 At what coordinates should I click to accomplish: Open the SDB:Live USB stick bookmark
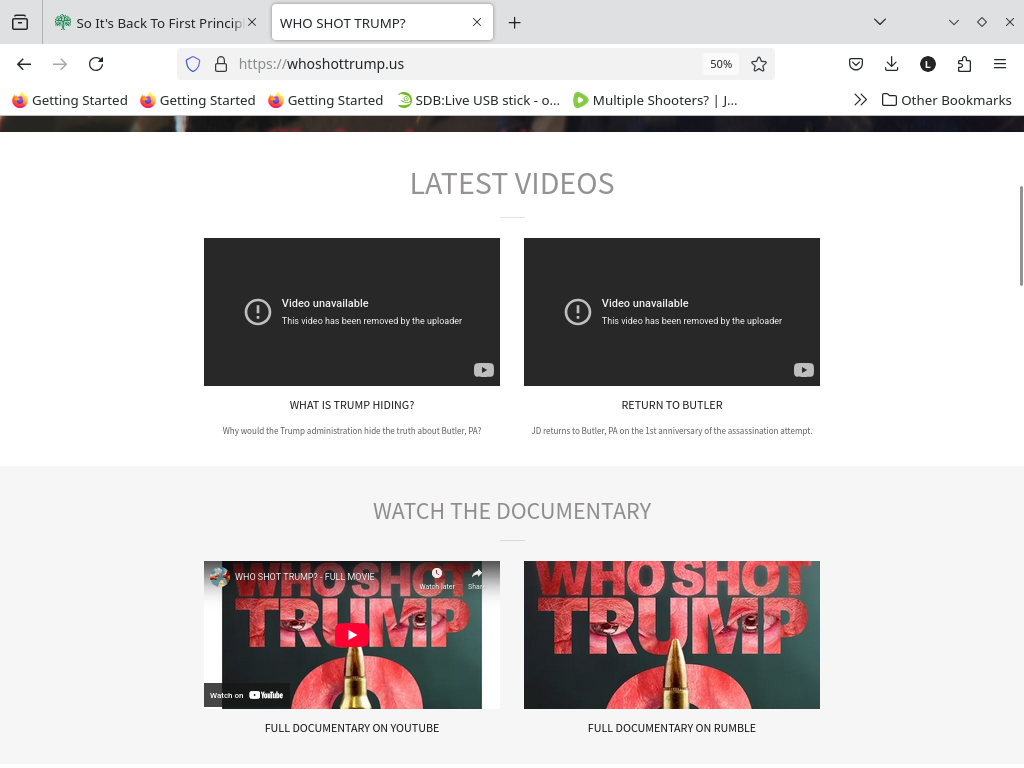pos(479,100)
